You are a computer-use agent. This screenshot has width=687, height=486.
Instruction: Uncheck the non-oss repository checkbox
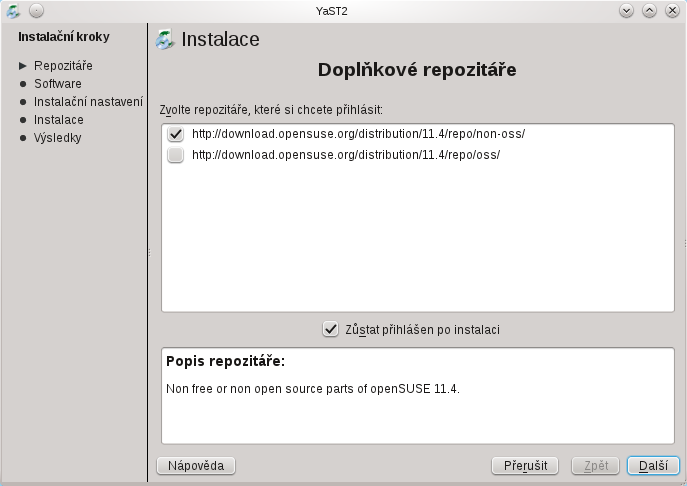coord(175,134)
